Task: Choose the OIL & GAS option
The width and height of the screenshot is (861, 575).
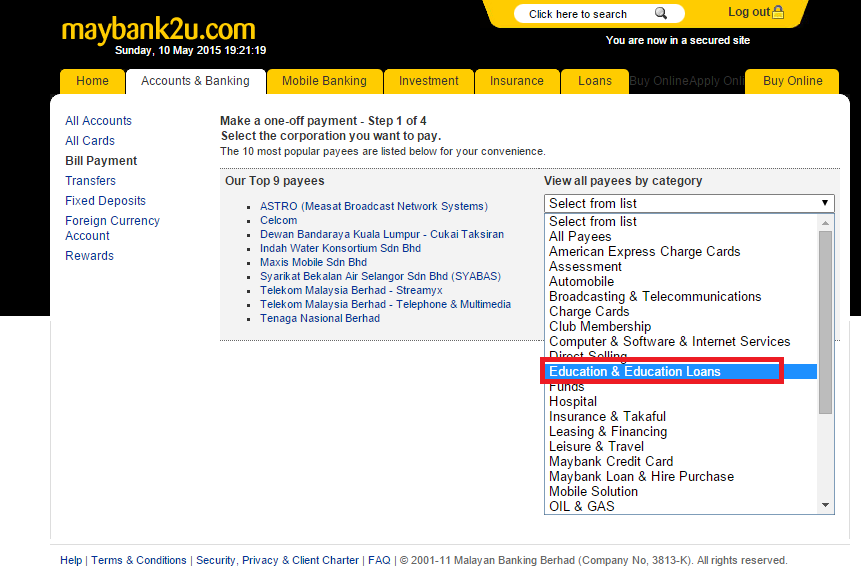Action: 582,506
